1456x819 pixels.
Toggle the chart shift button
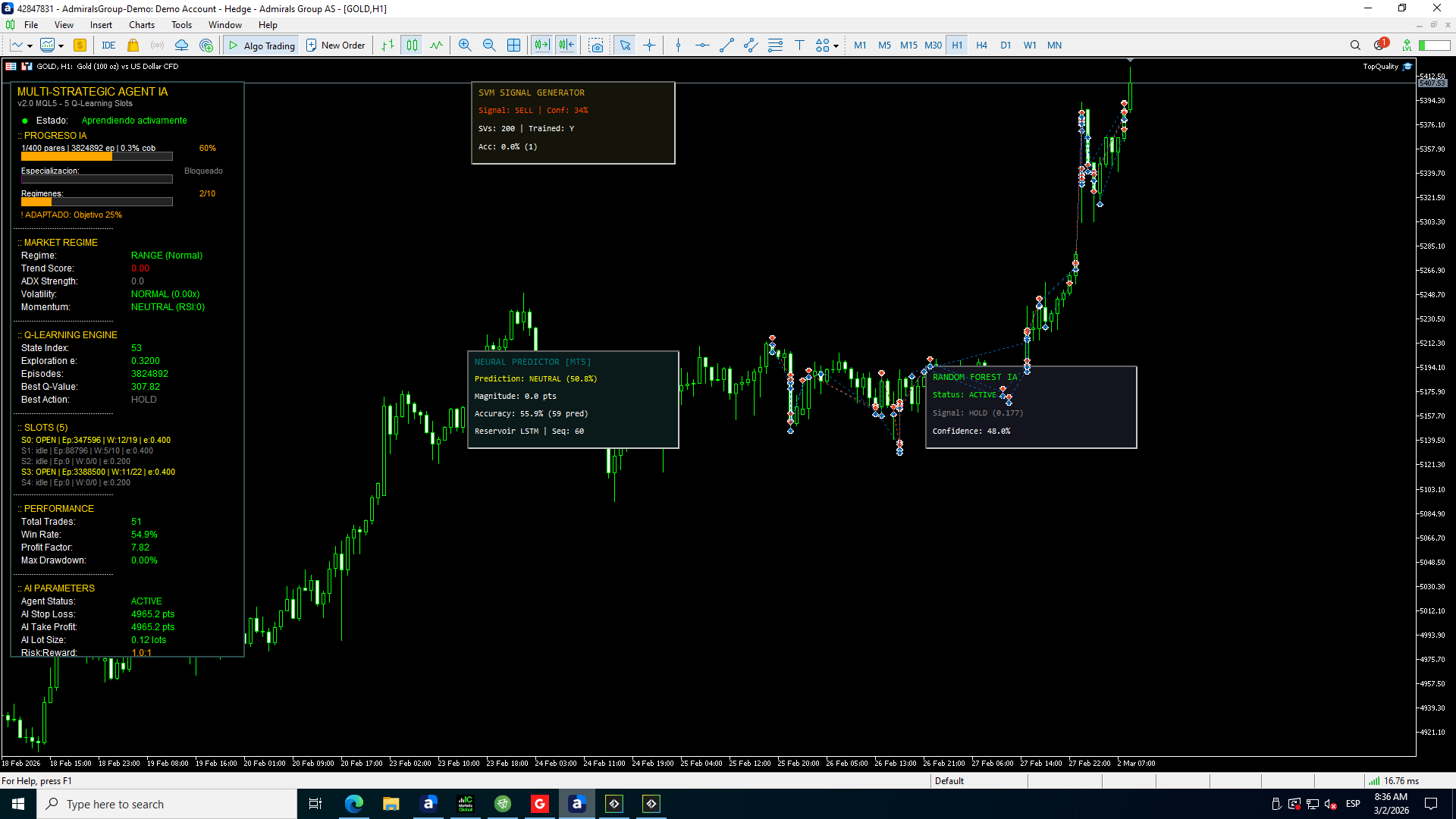(566, 45)
